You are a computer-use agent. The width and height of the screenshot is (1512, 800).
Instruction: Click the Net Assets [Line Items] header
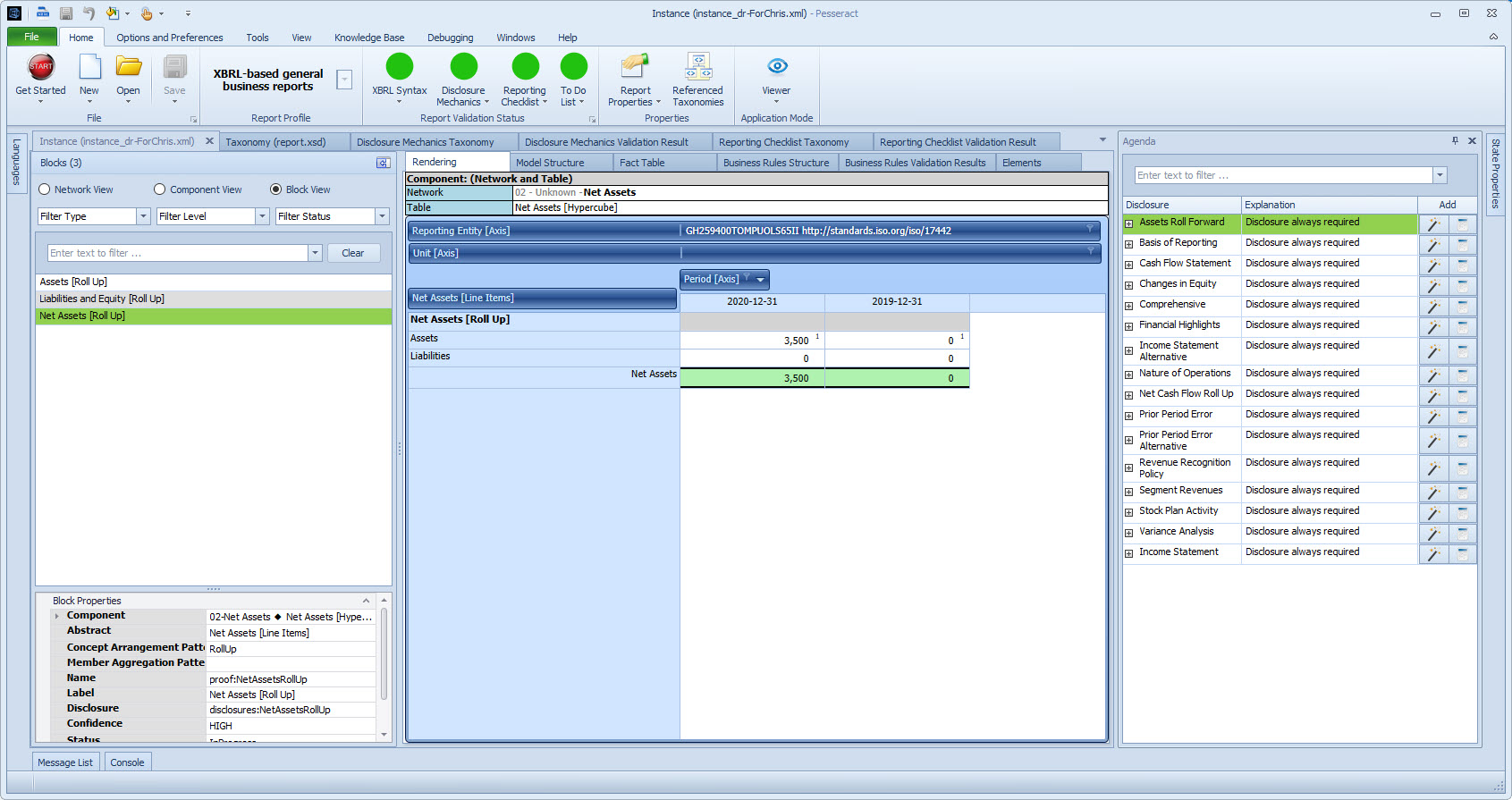coord(542,299)
